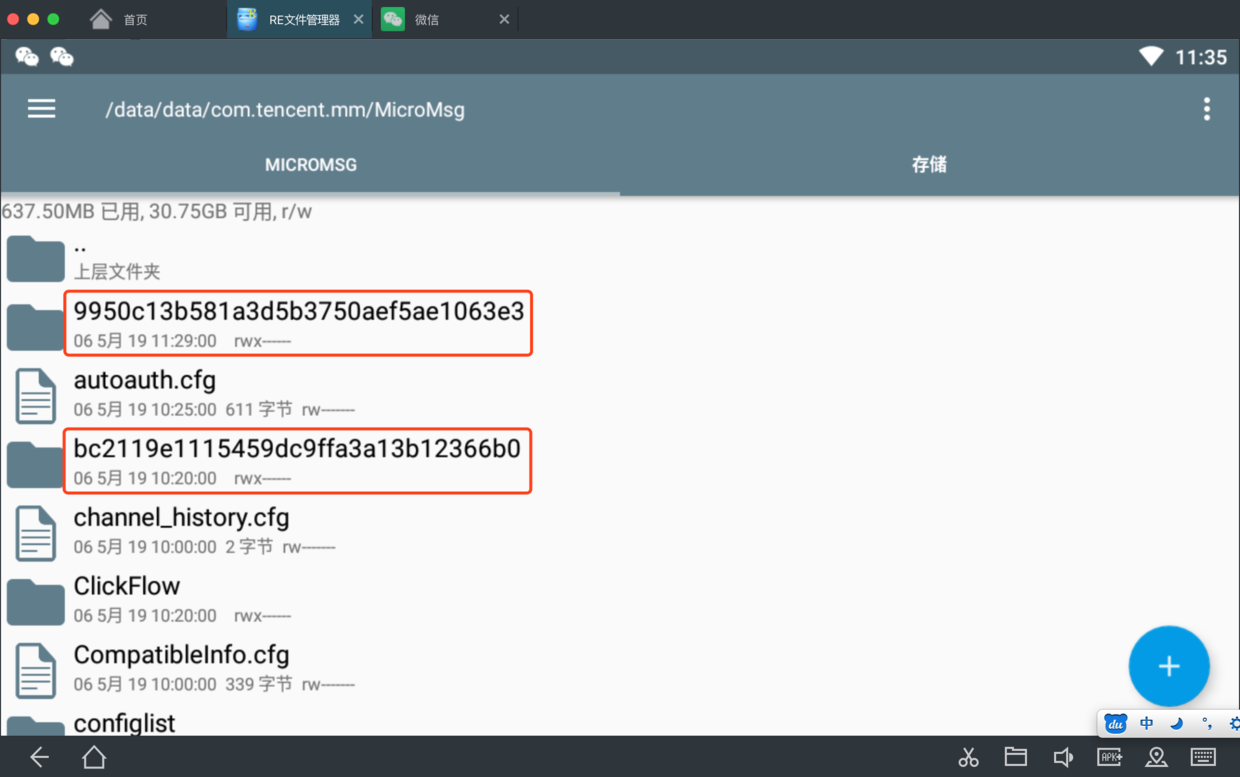Click the folder icon of 9950c13b581a3d5b3750aef5ae1063e3
The image size is (1240, 777).
coord(35,327)
